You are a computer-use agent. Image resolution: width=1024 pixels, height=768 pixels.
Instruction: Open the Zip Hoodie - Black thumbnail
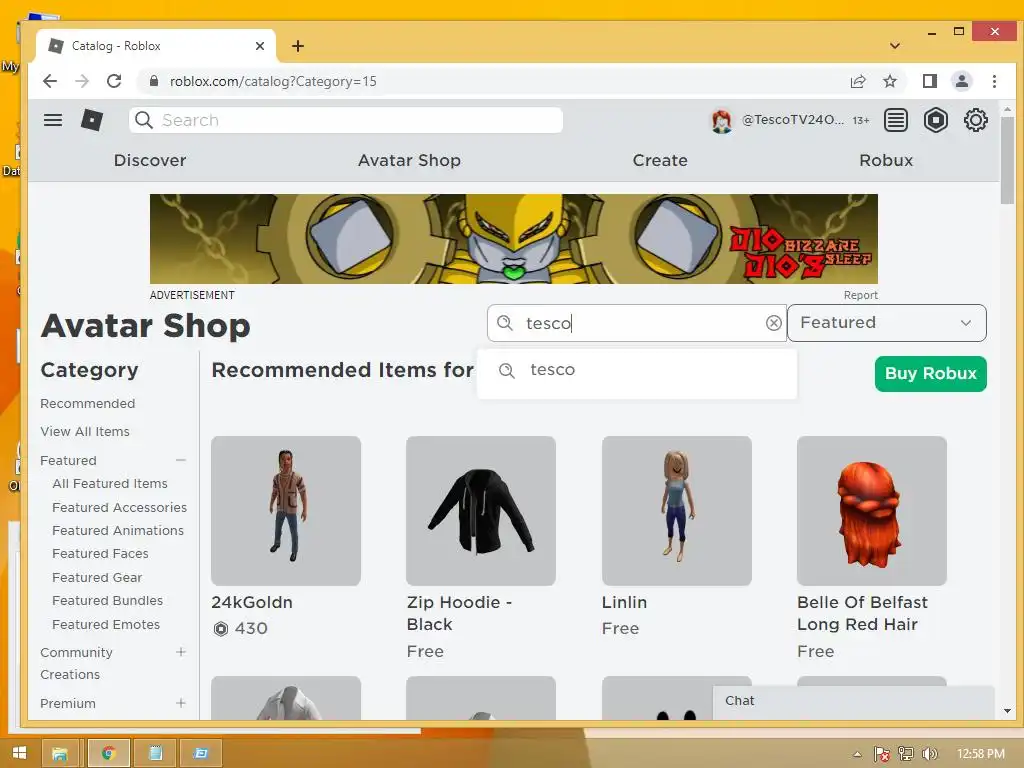click(x=481, y=511)
